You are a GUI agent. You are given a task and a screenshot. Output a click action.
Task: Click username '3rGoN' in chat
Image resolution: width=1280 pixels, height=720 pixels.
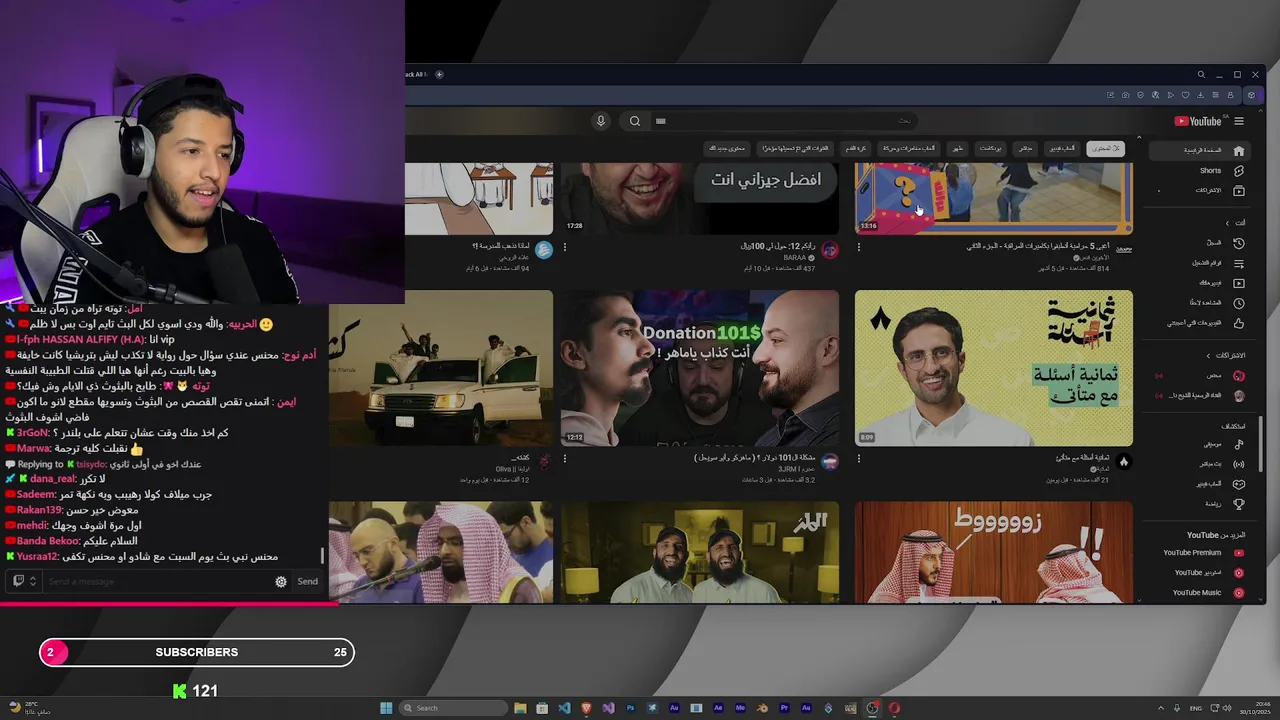point(33,433)
